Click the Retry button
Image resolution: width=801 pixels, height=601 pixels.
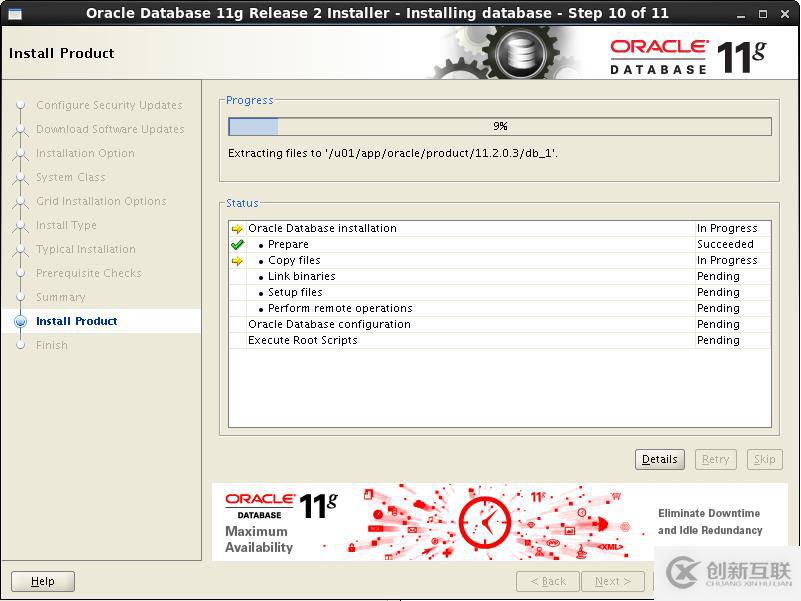[715, 459]
